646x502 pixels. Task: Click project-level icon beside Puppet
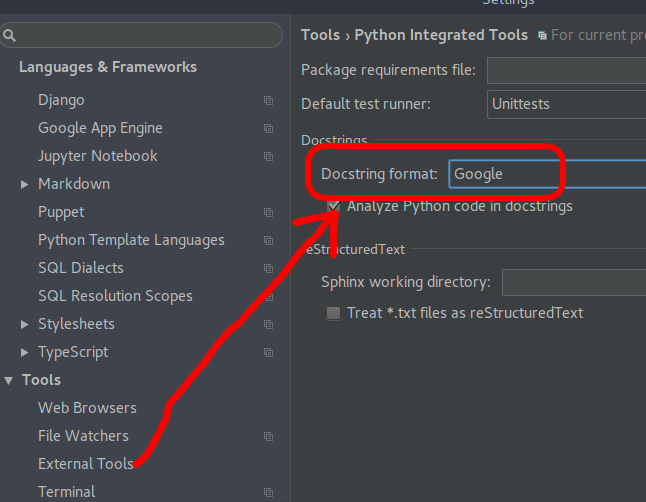point(268,212)
